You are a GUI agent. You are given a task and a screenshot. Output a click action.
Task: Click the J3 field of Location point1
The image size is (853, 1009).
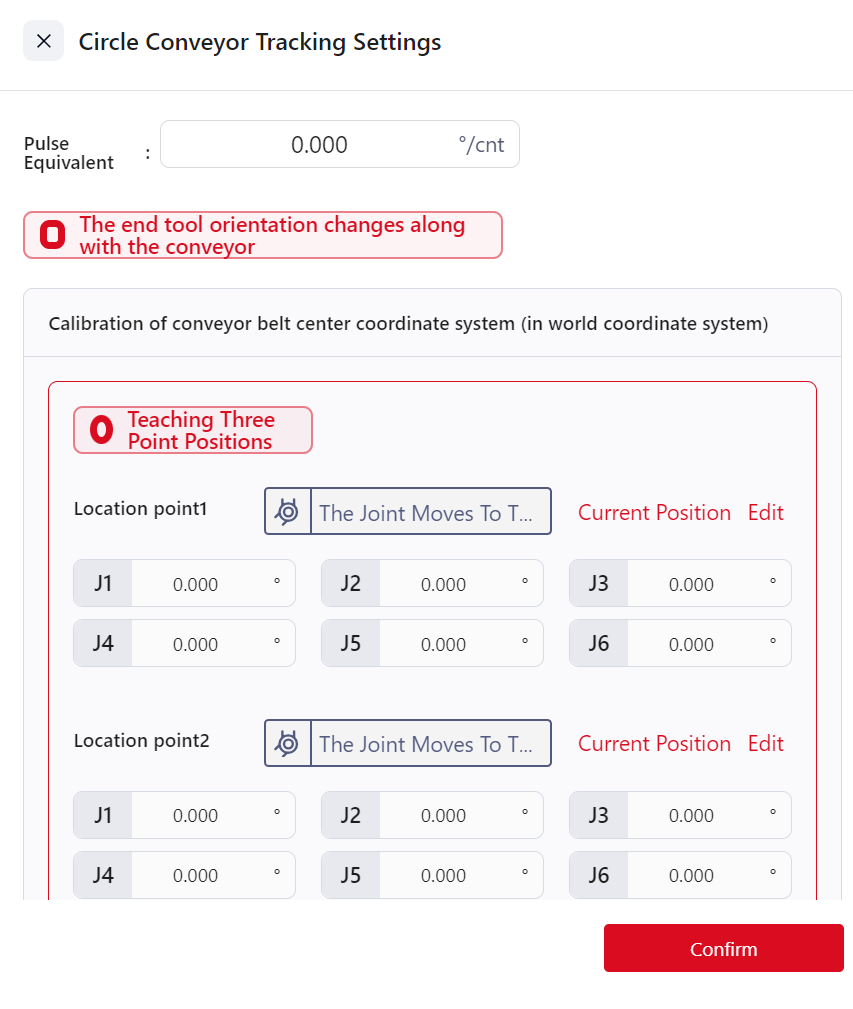tap(692, 584)
